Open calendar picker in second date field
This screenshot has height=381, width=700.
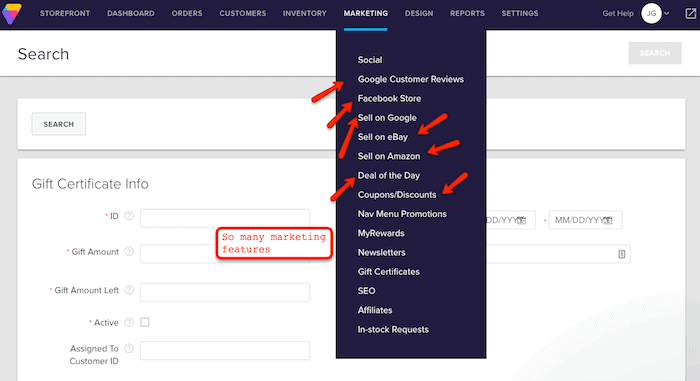(608, 220)
